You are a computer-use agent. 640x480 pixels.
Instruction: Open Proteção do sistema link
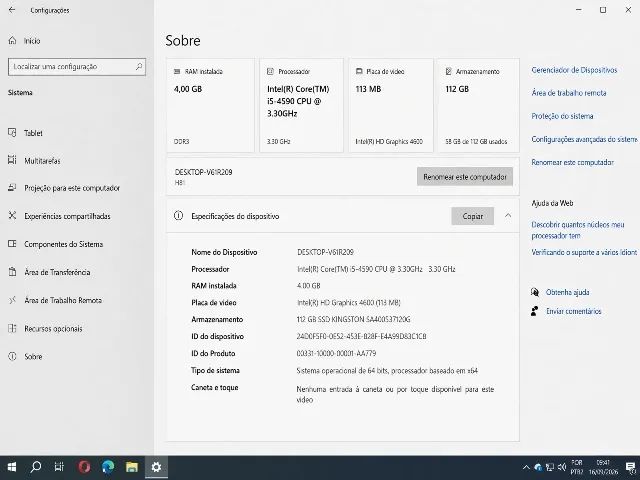(562, 116)
